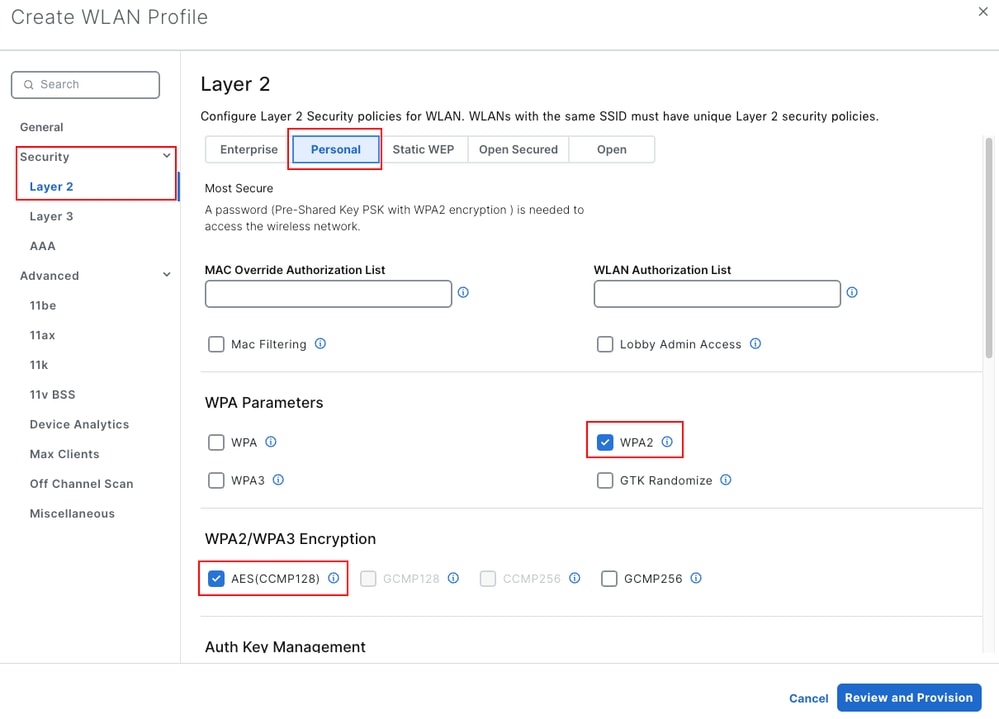
Task: Open Off Channel Scan settings
Action: pos(82,484)
